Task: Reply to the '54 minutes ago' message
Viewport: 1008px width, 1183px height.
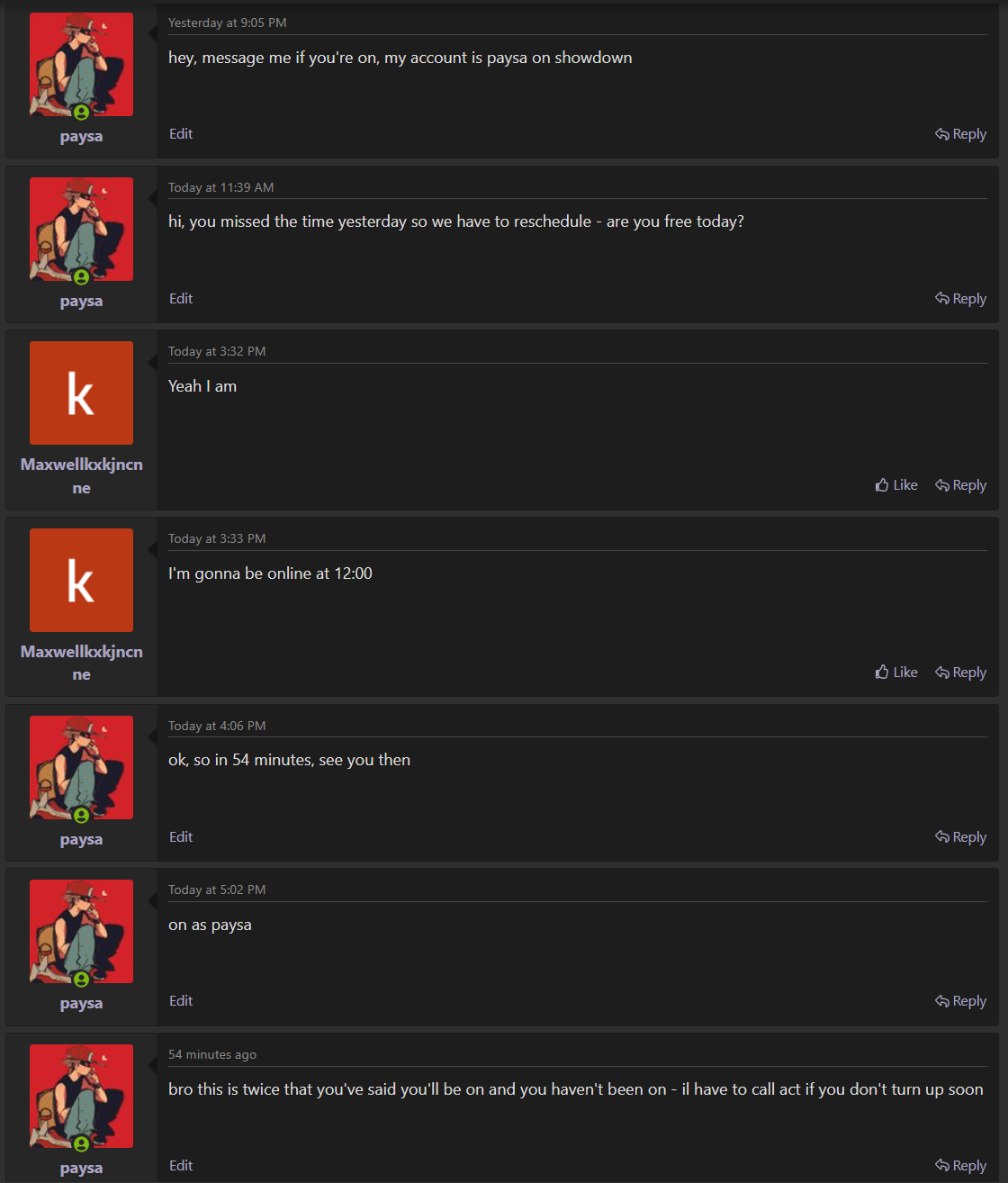Action: 960,1166
